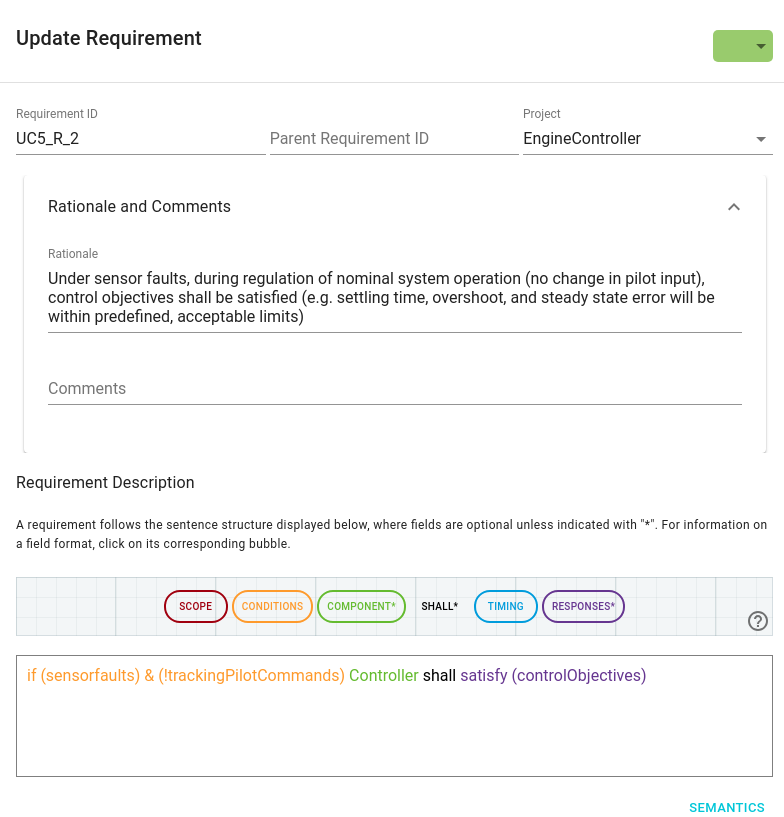
Task: Click the help question mark icon
Action: tap(758, 621)
